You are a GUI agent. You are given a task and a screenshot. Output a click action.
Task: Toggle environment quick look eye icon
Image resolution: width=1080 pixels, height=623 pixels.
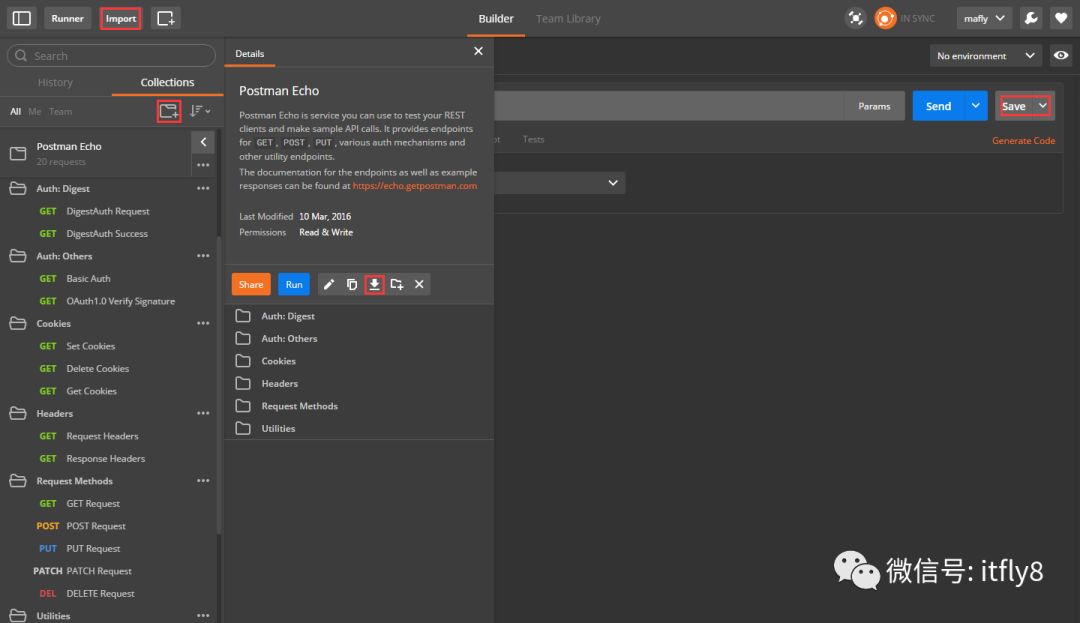point(1061,56)
